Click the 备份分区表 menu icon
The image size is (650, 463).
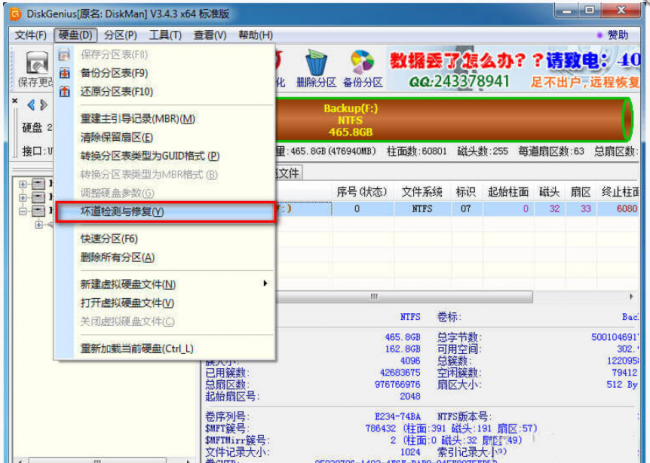point(64,73)
